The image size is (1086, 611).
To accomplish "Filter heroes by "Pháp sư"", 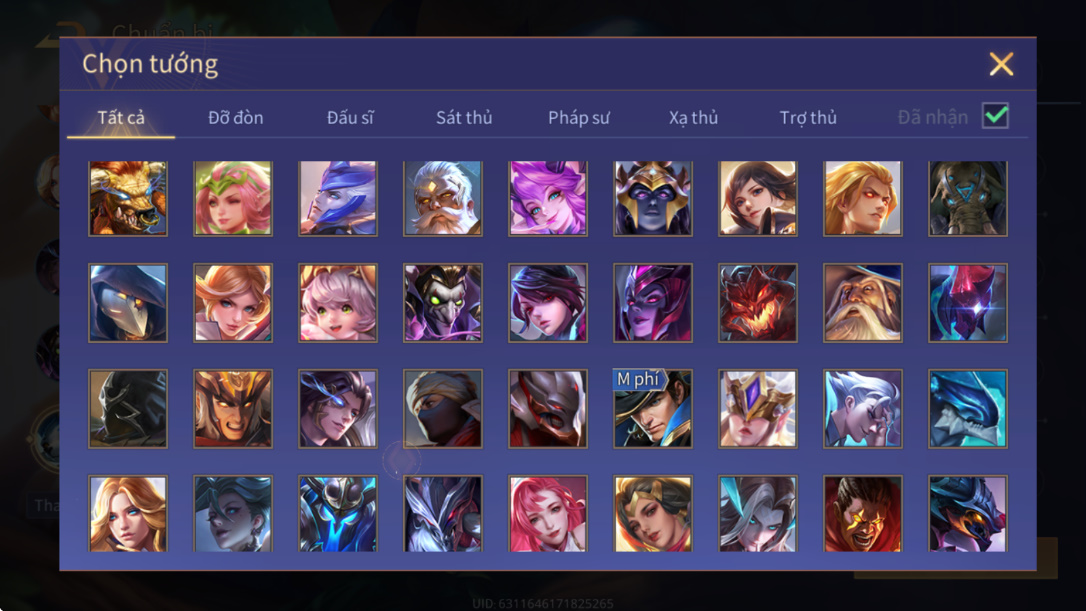I will (579, 118).
